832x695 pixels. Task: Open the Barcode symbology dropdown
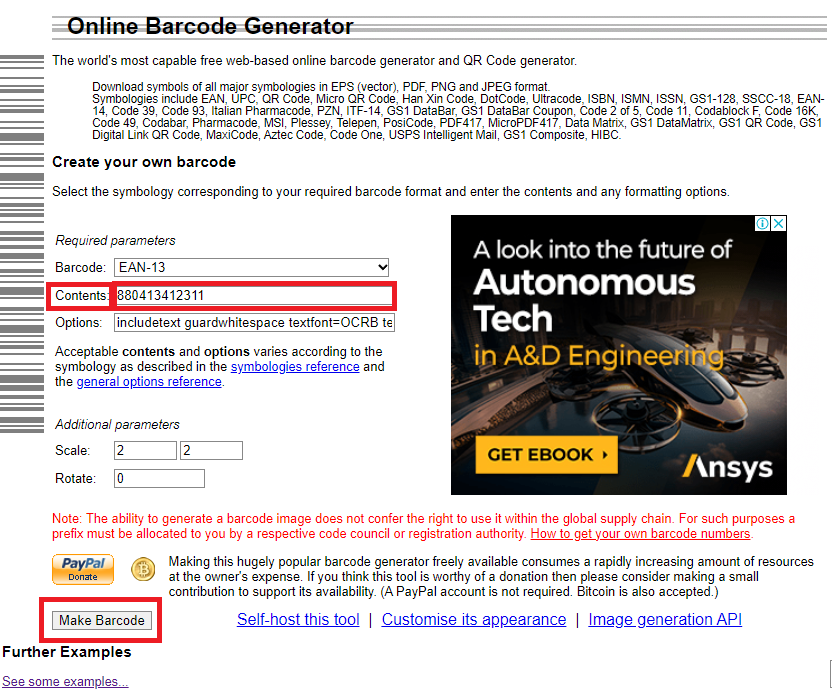tap(252, 267)
